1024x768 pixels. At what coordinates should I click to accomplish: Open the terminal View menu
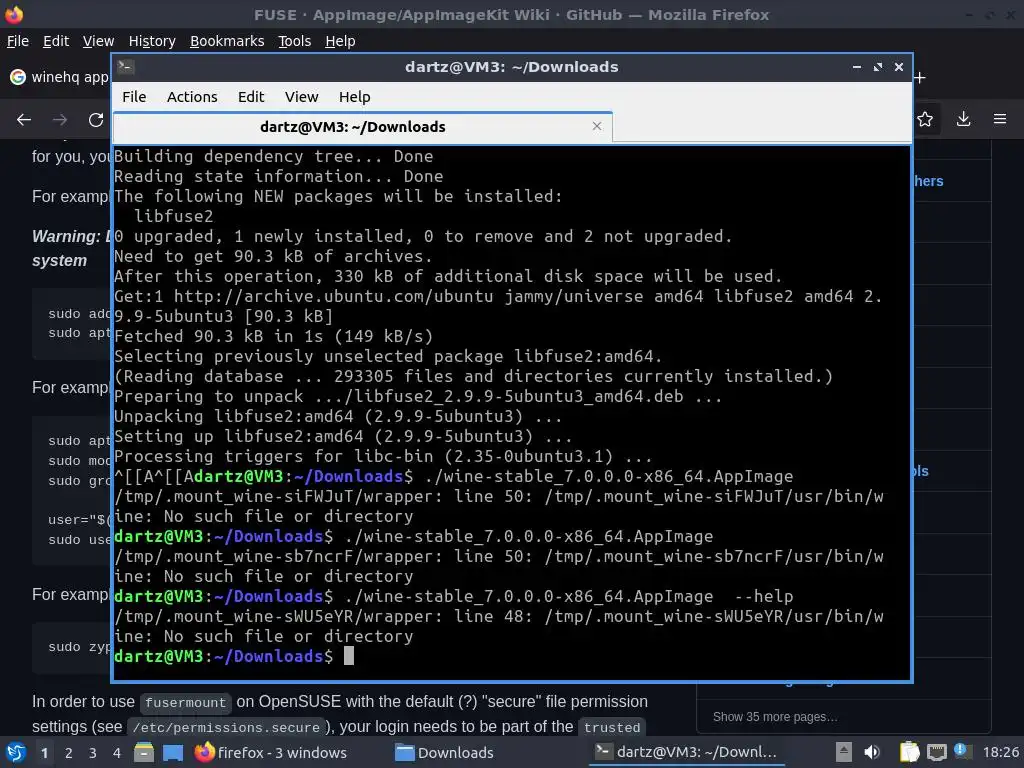coord(301,97)
